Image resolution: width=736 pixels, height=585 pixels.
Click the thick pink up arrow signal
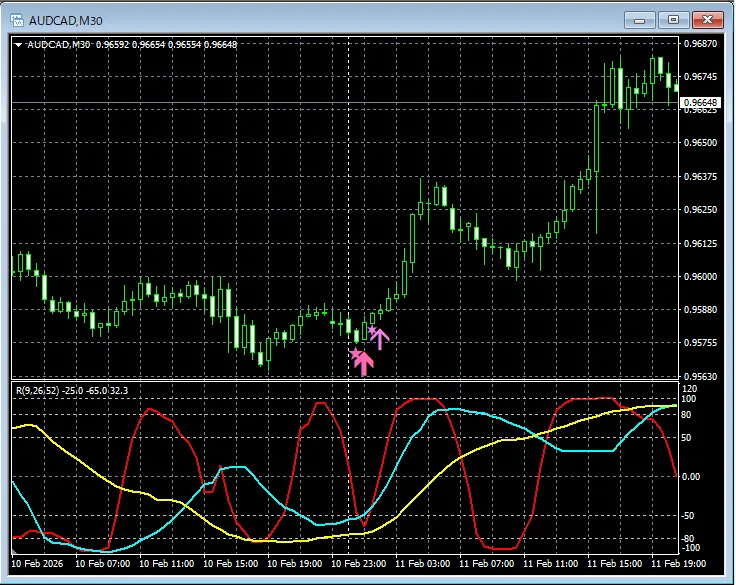(364, 363)
